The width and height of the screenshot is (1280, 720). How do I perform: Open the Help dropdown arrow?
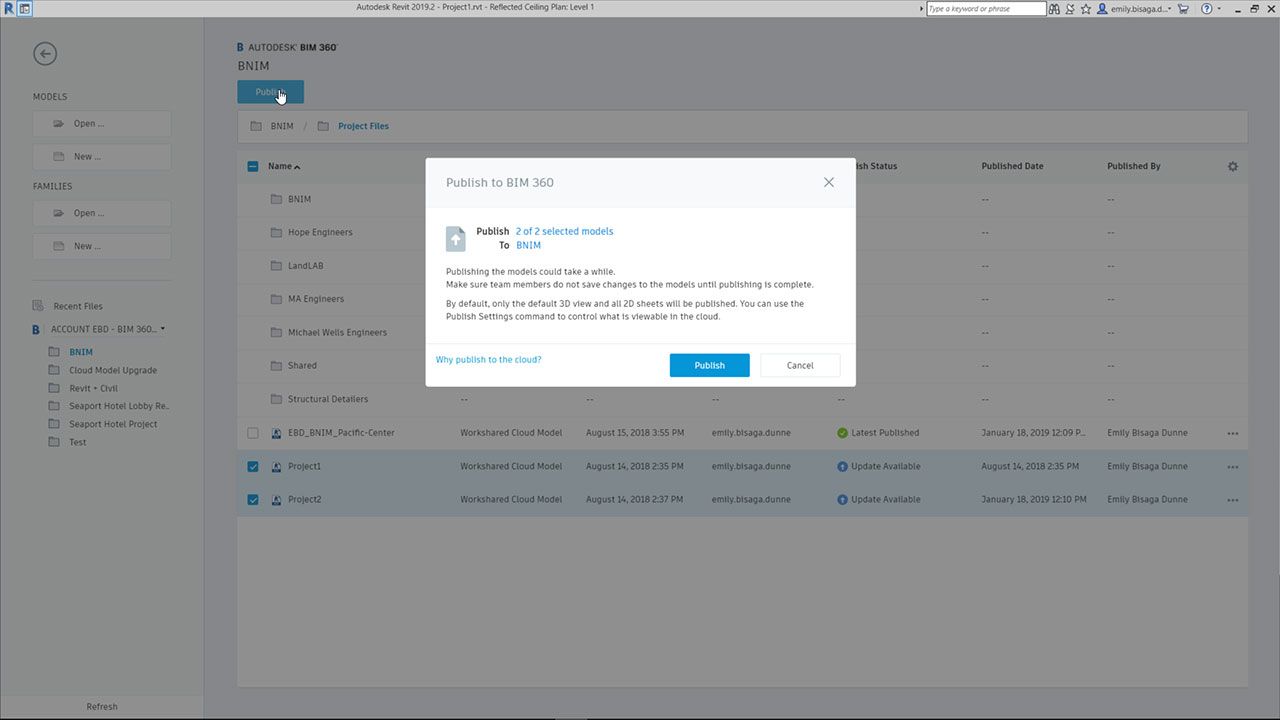pos(1219,9)
